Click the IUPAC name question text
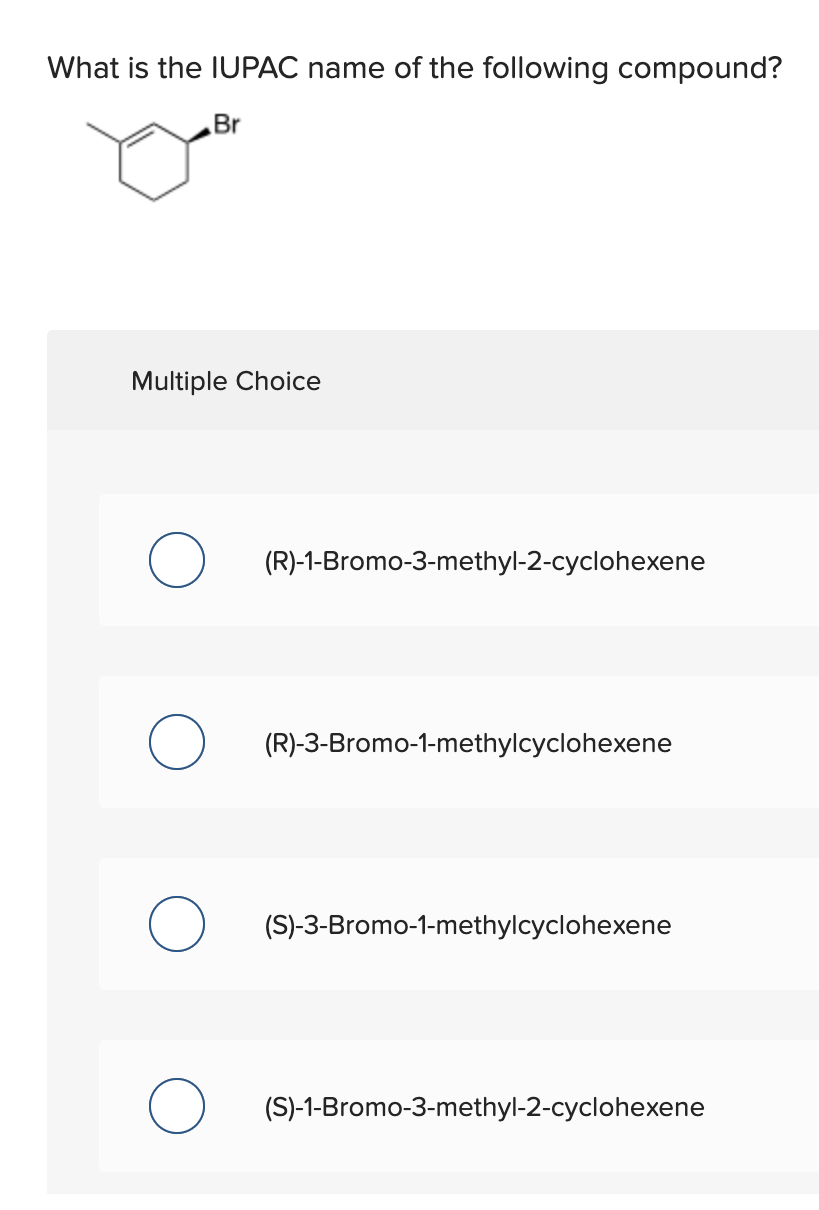The image size is (819, 1210). (x=415, y=68)
